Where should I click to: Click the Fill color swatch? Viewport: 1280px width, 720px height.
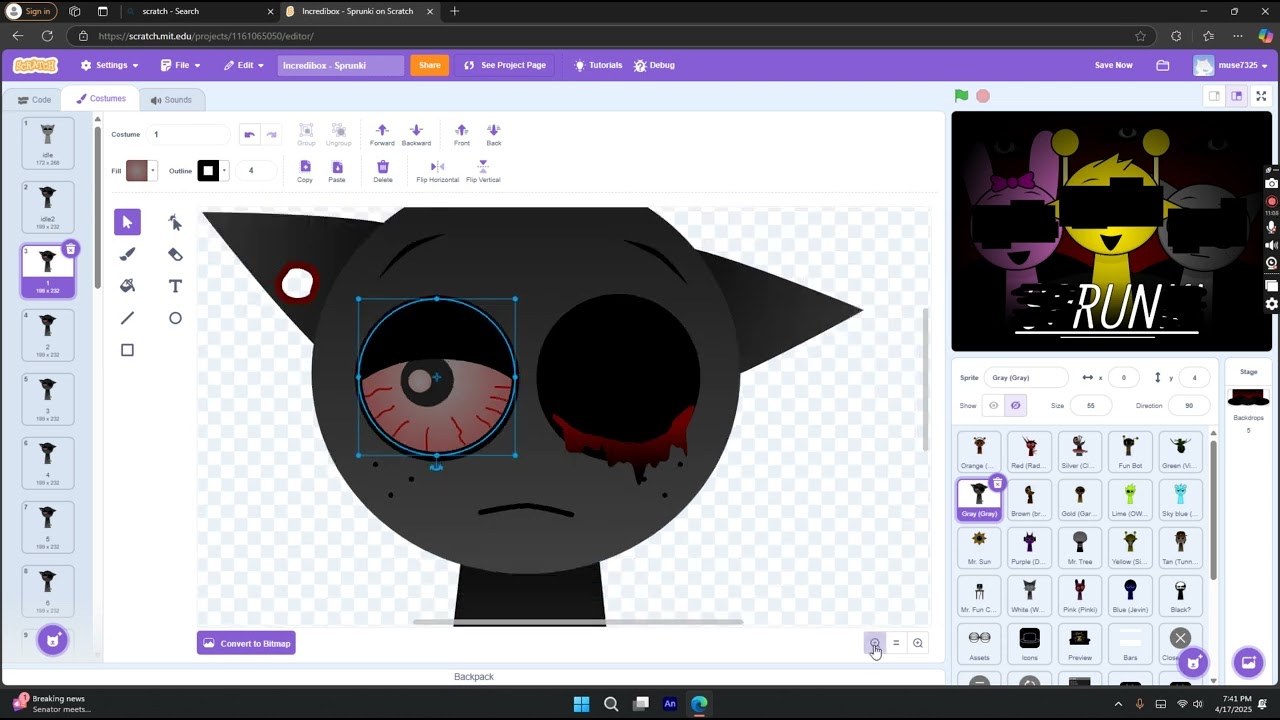137,171
